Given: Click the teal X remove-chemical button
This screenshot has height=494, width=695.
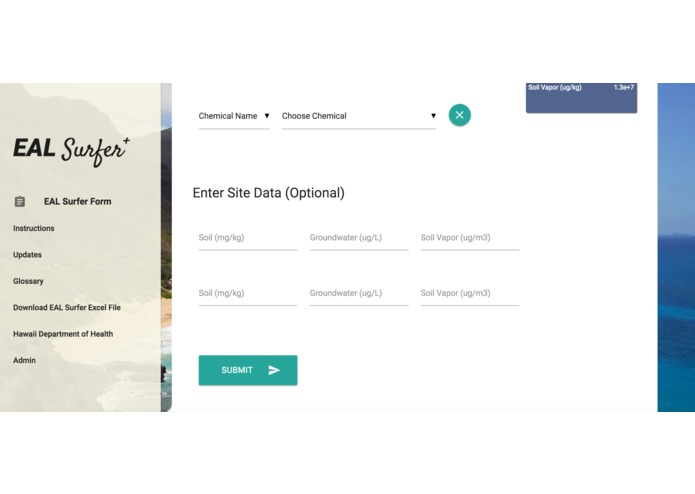Looking at the screenshot, I should [x=460, y=115].
